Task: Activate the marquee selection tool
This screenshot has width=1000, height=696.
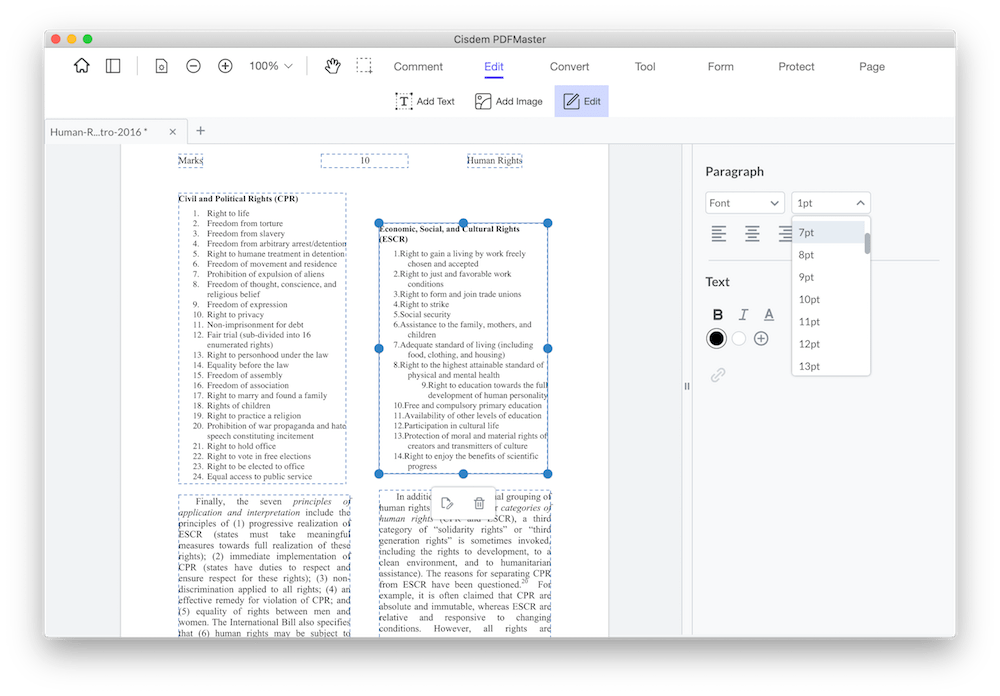Action: click(364, 66)
